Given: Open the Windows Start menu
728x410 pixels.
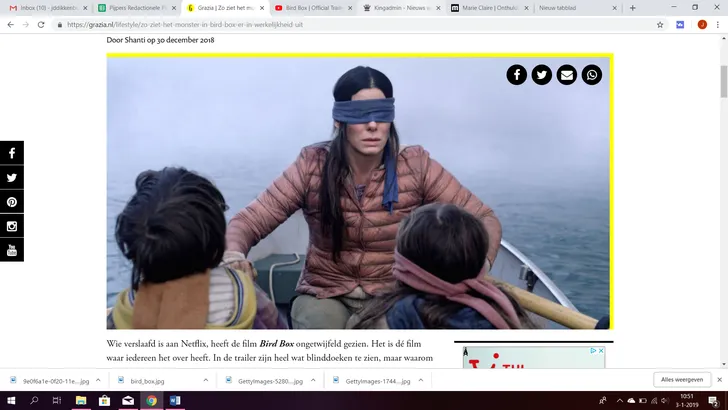Looking at the screenshot, I should pyautogui.click(x=11, y=400).
